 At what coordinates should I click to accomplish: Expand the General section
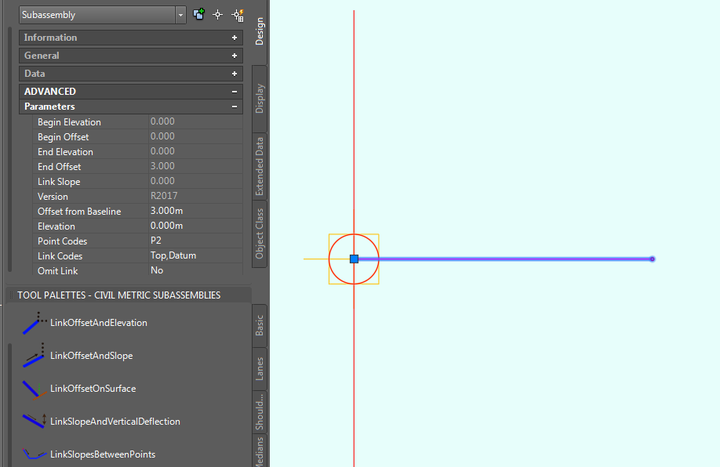point(234,56)
